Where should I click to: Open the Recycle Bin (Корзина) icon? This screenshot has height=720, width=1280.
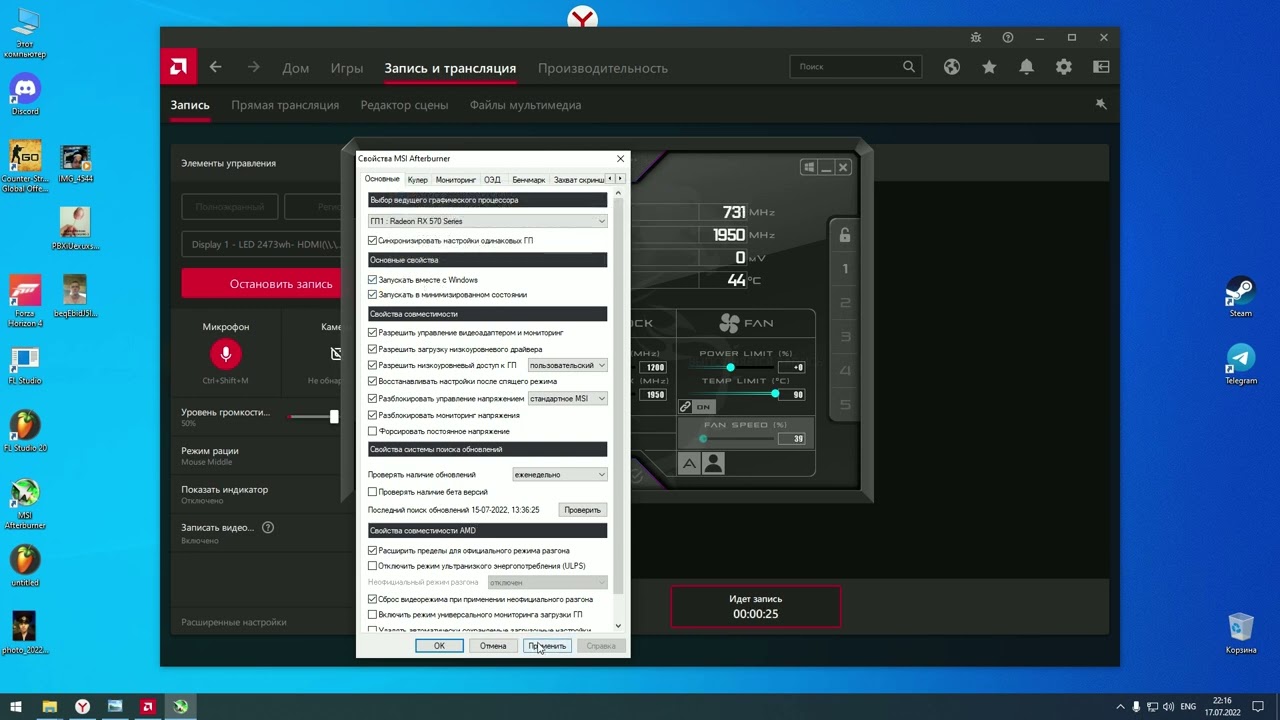pyautogui.click(x=1241, y=633)
